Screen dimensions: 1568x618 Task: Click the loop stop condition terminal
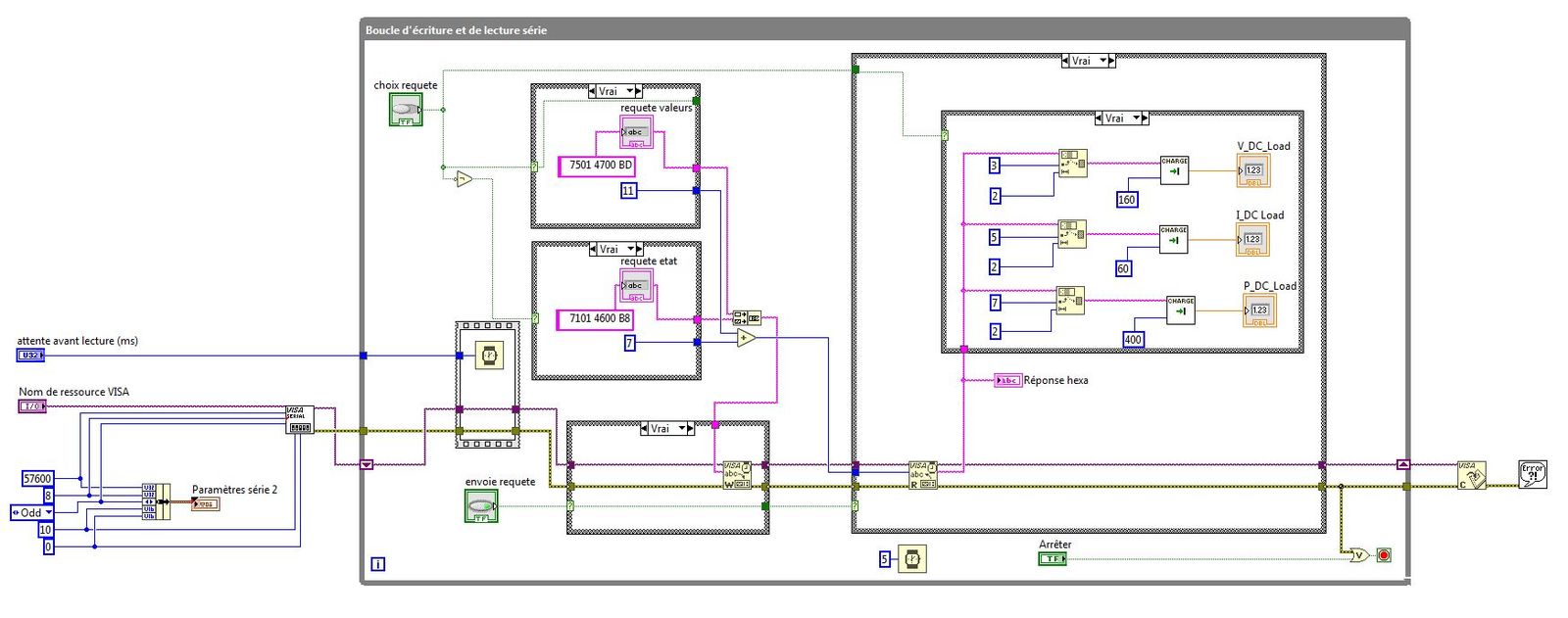coord(1384,555)
